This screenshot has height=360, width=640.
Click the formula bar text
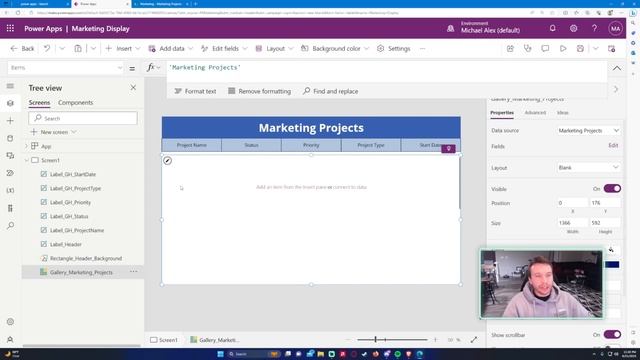(x=205, y=68)
